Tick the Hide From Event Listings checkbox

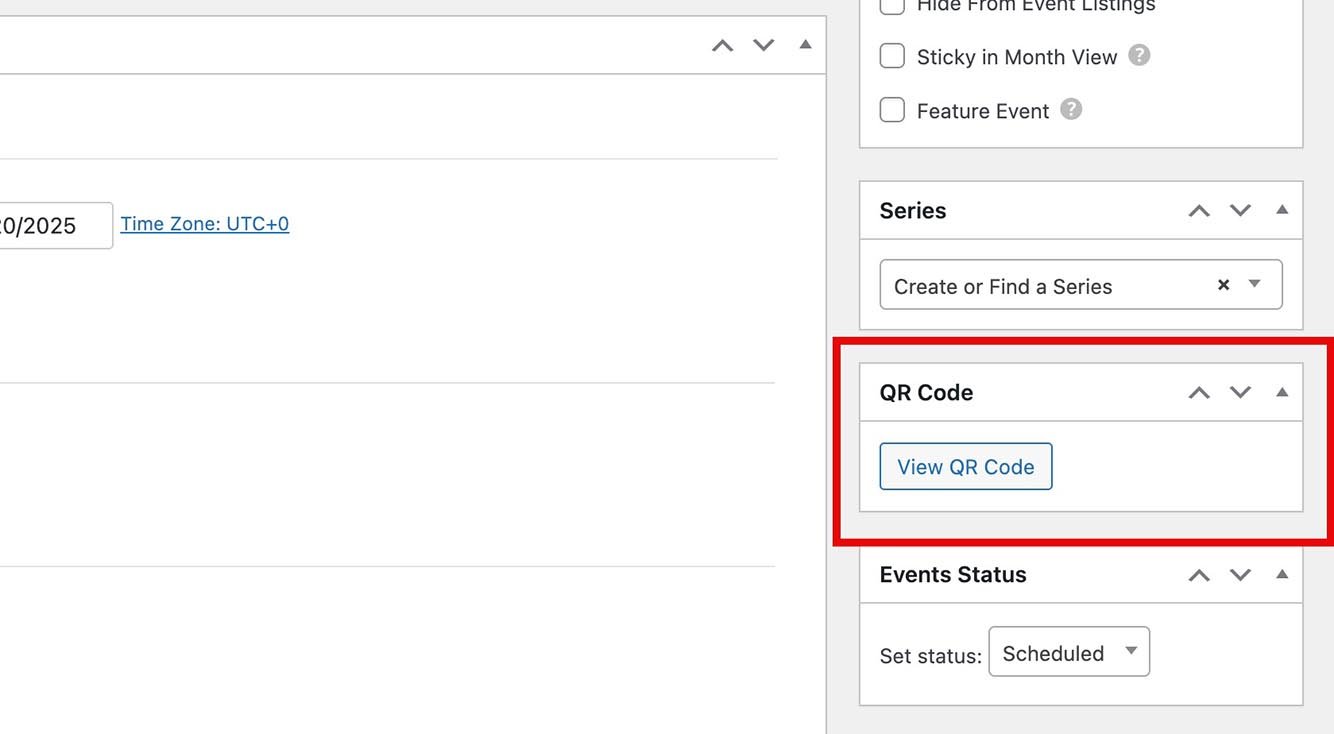892,6
